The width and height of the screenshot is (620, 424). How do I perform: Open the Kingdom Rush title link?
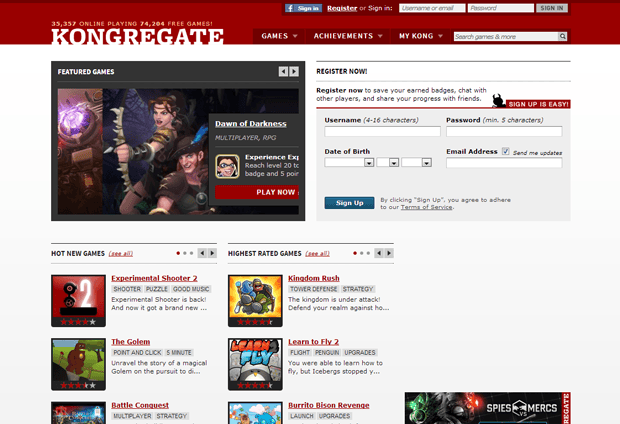pos(314,278)
